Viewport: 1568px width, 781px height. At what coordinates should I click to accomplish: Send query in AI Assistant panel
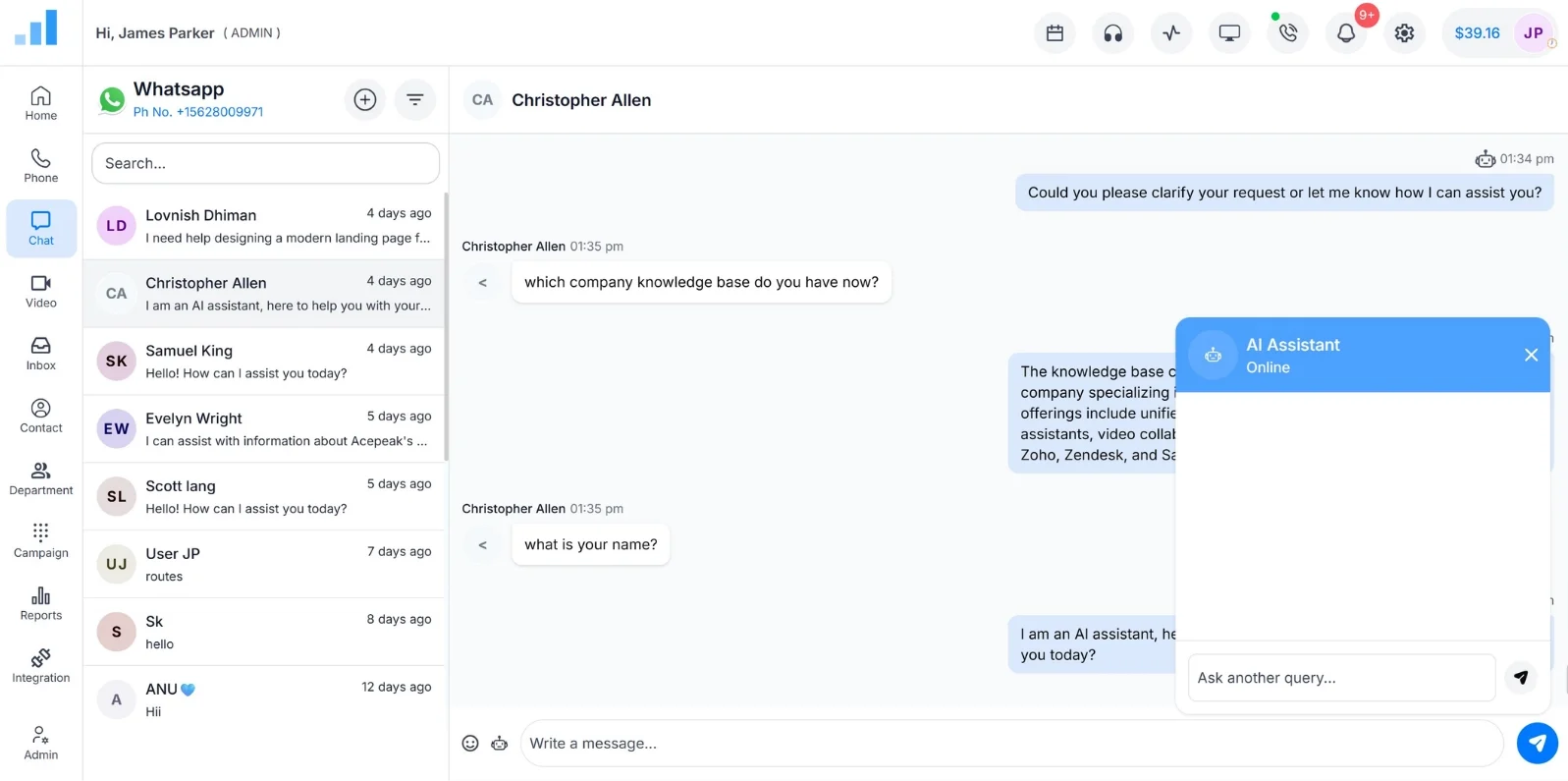[1521, 677]
